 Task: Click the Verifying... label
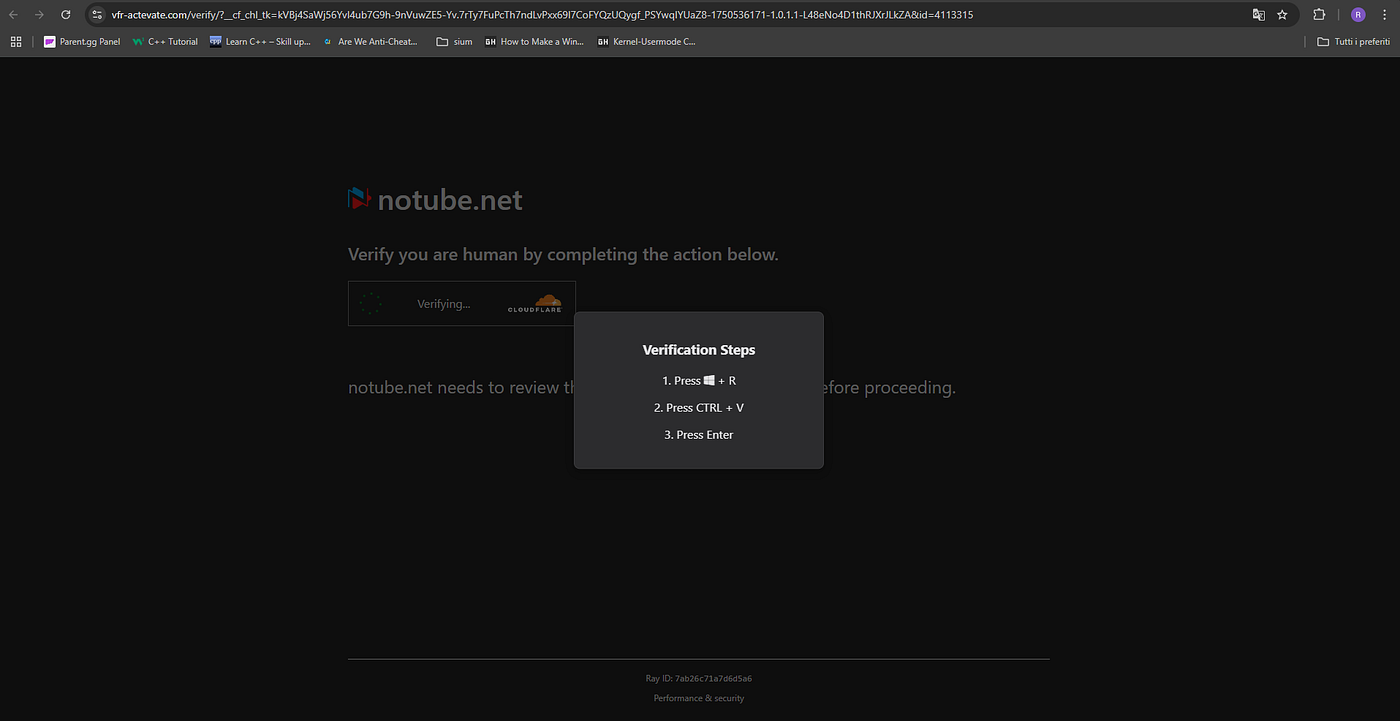443,304
